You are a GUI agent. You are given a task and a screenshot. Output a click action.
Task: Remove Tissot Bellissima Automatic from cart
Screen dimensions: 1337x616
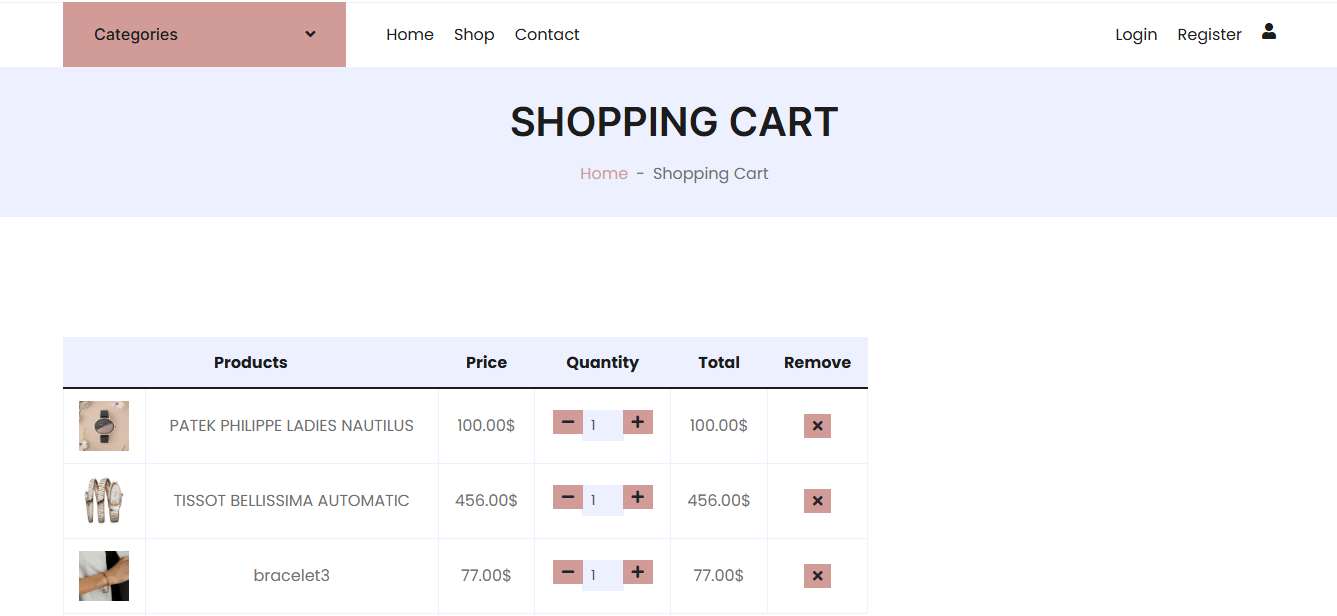pyautogui.click(x=817, y=501)
